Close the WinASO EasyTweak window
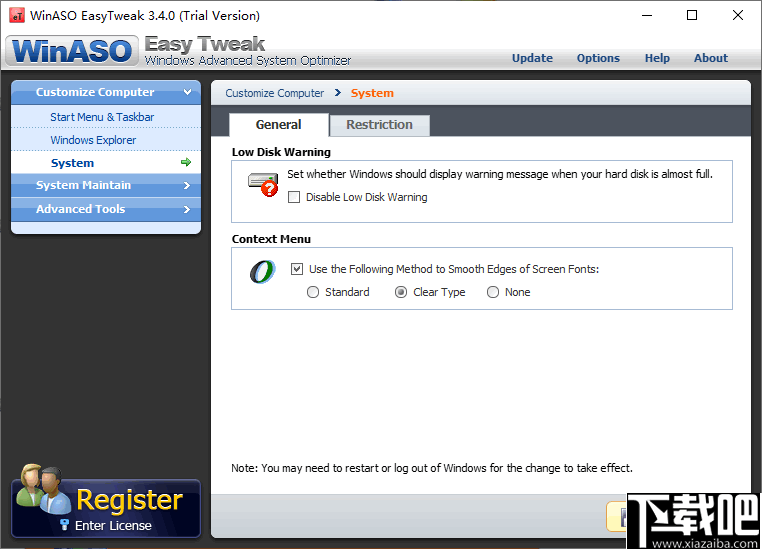 point(738,16)
